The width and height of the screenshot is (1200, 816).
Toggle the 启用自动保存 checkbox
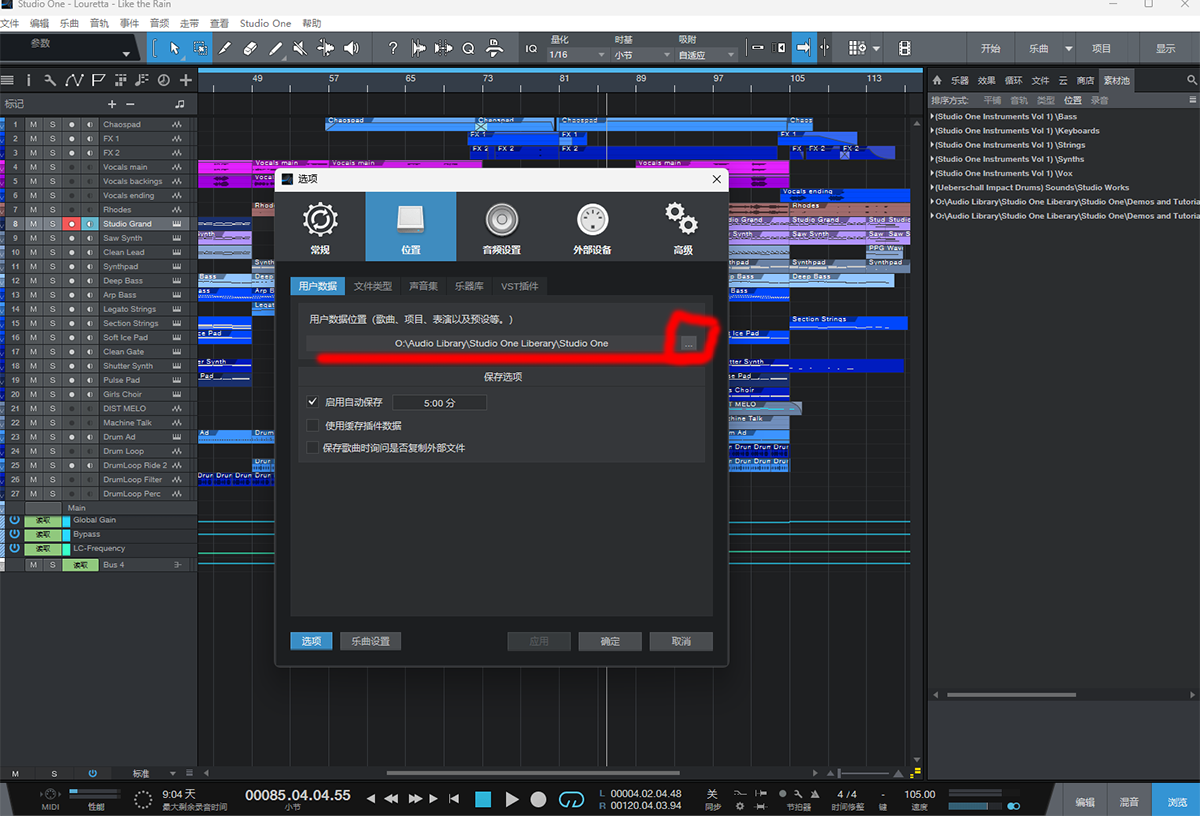pyautogui.click(x=312, y=402)
